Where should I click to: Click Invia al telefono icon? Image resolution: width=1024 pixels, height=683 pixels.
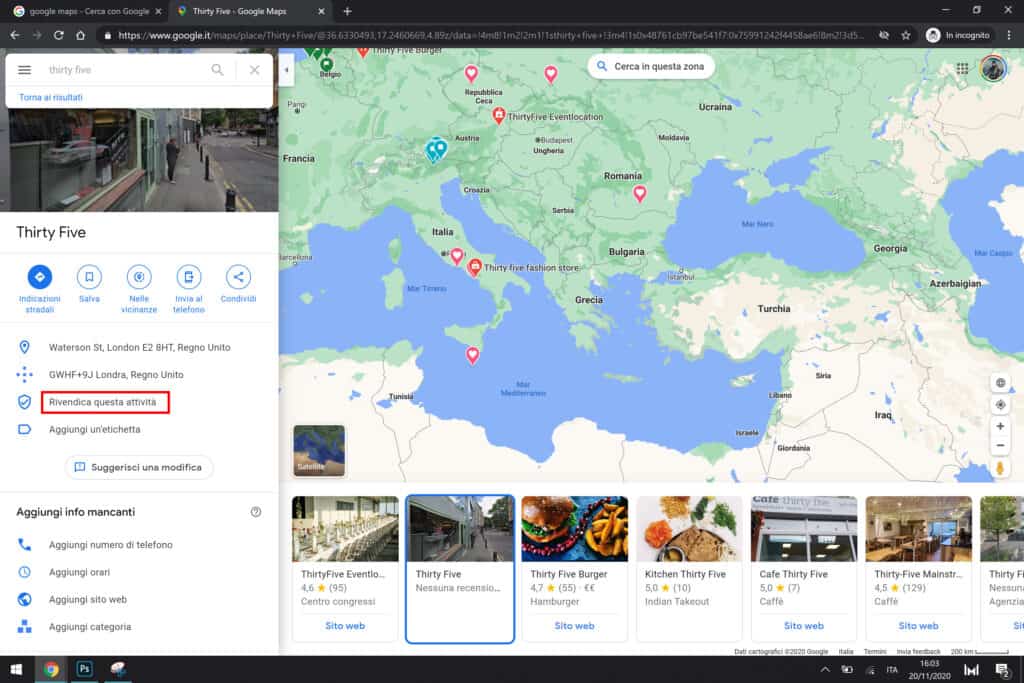(x=188, y=277)
